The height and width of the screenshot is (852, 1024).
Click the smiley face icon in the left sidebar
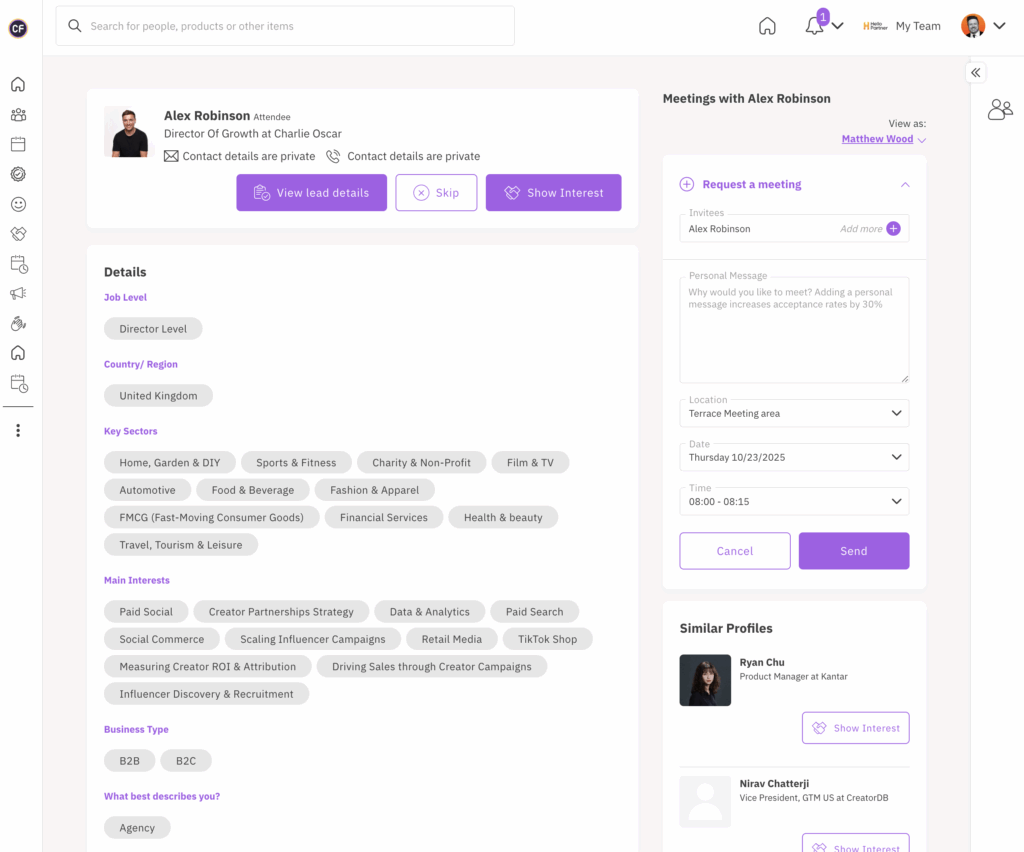pyautogui.click(x=18, y=204)
